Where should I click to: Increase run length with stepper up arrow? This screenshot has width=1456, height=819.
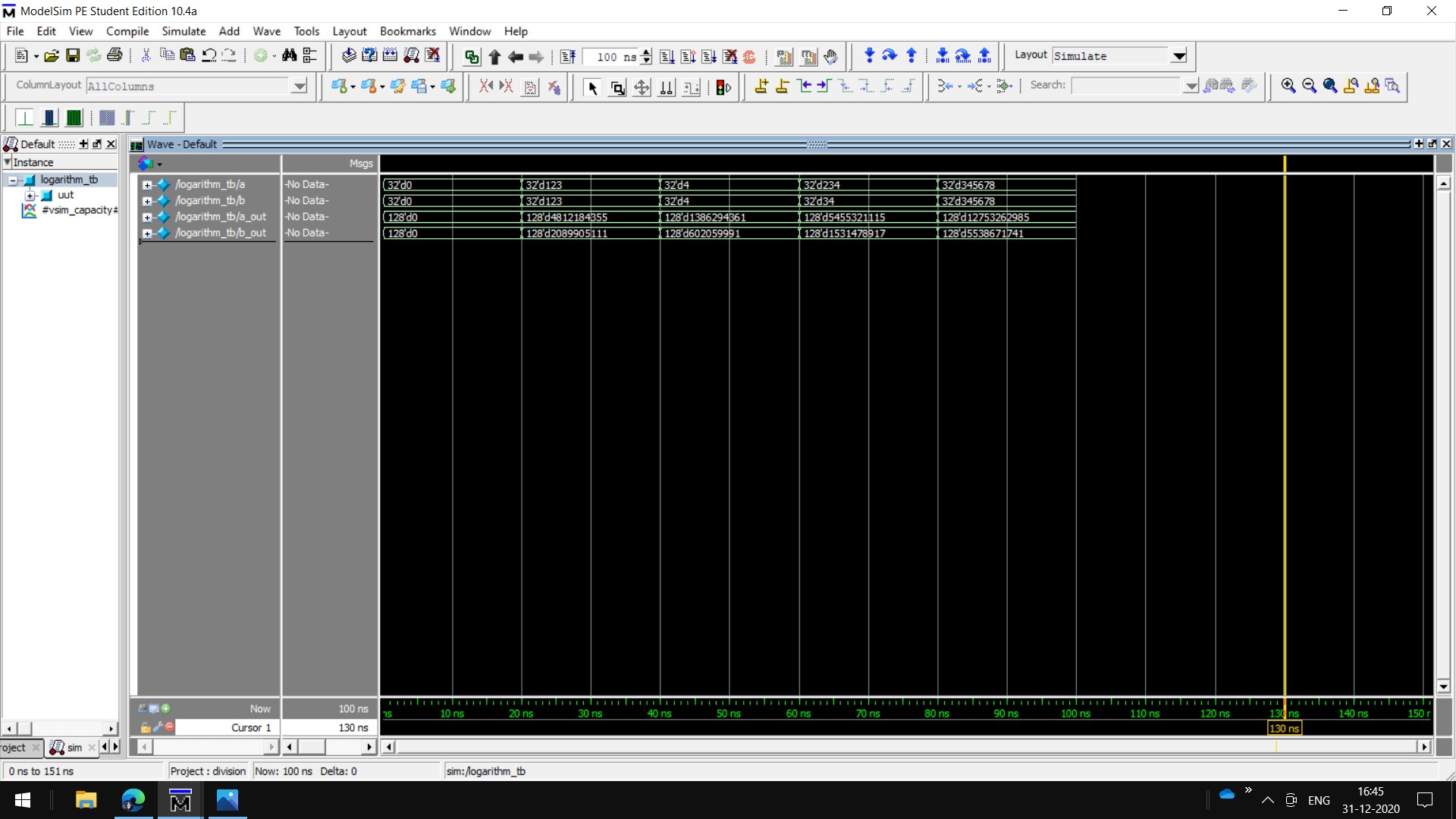[x=646, y=52]
